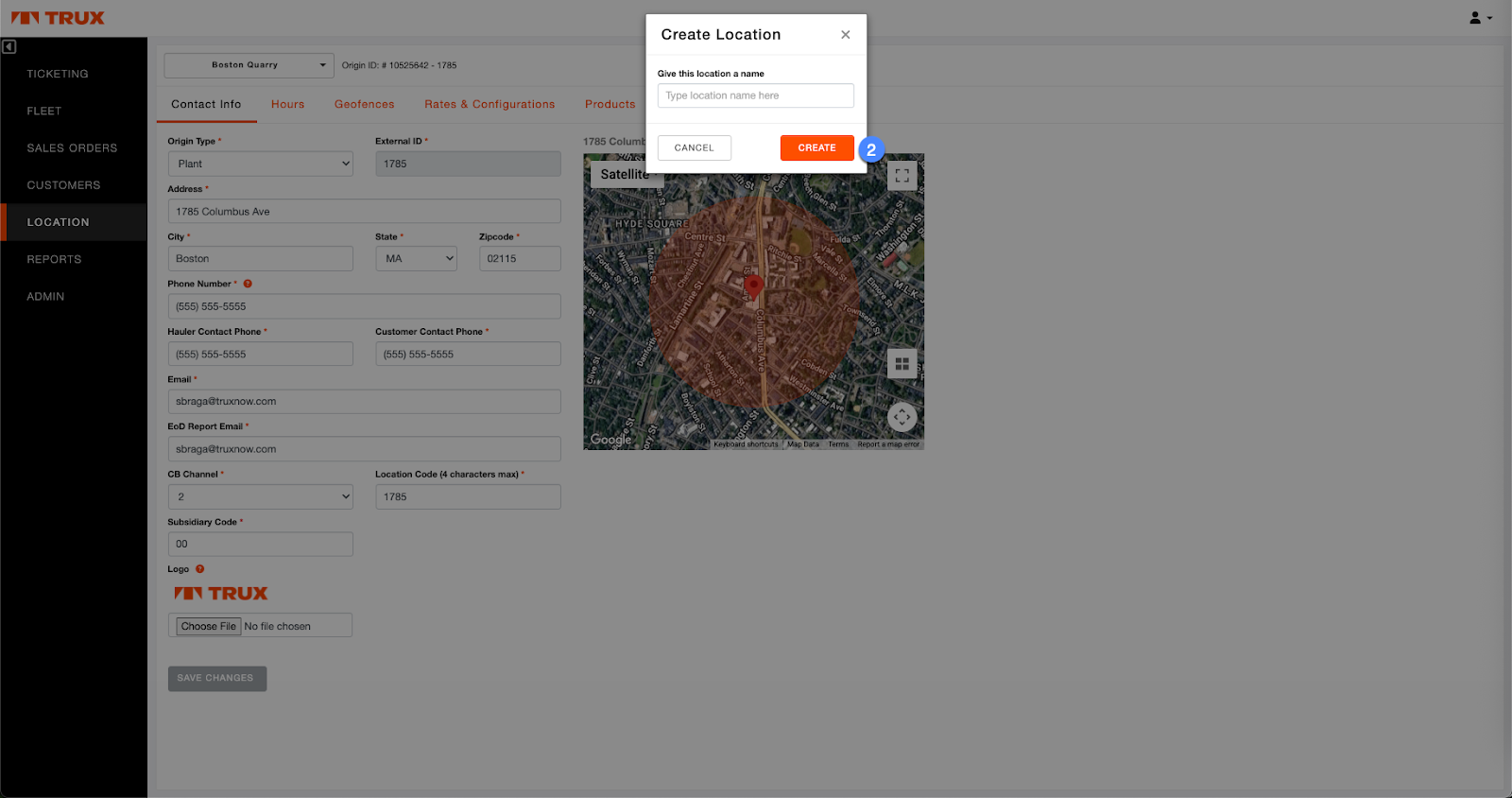
Task: Open the Origin Type Plant dropdown
Action: [x=260, y=164]
